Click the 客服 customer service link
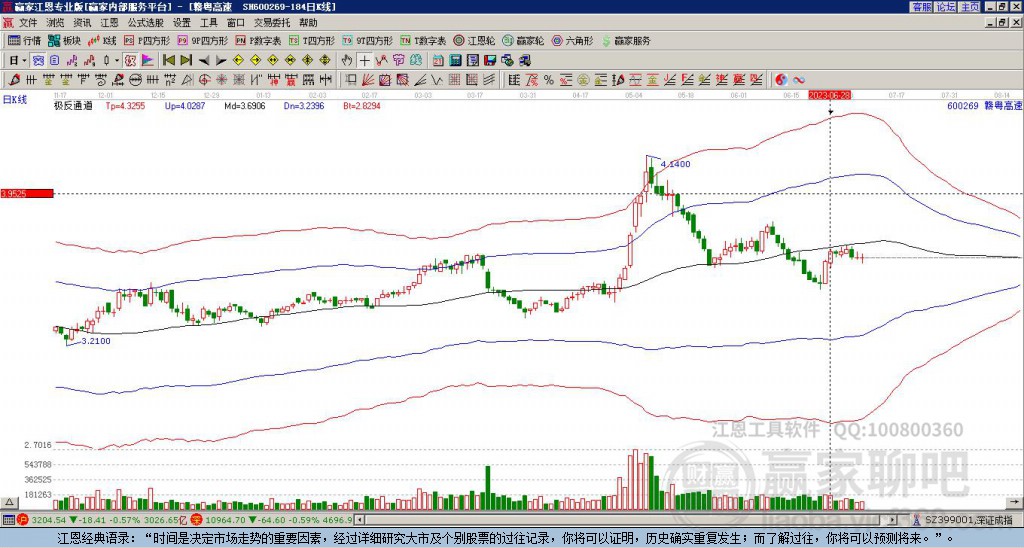1024x548 pixels. (x=921, y=6)
